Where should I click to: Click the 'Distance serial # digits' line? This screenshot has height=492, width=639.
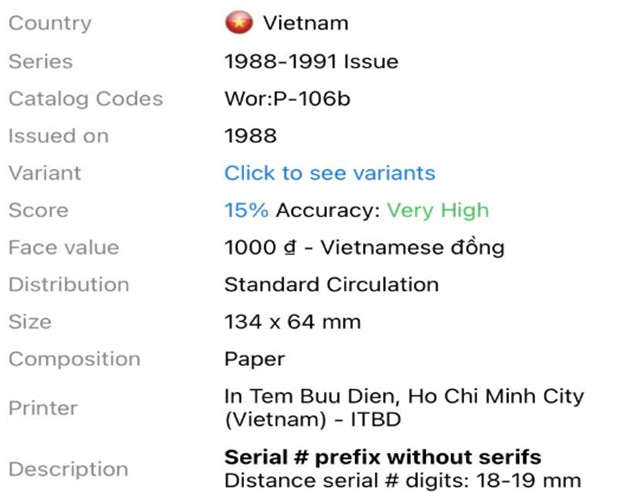(x=402, y=481)
